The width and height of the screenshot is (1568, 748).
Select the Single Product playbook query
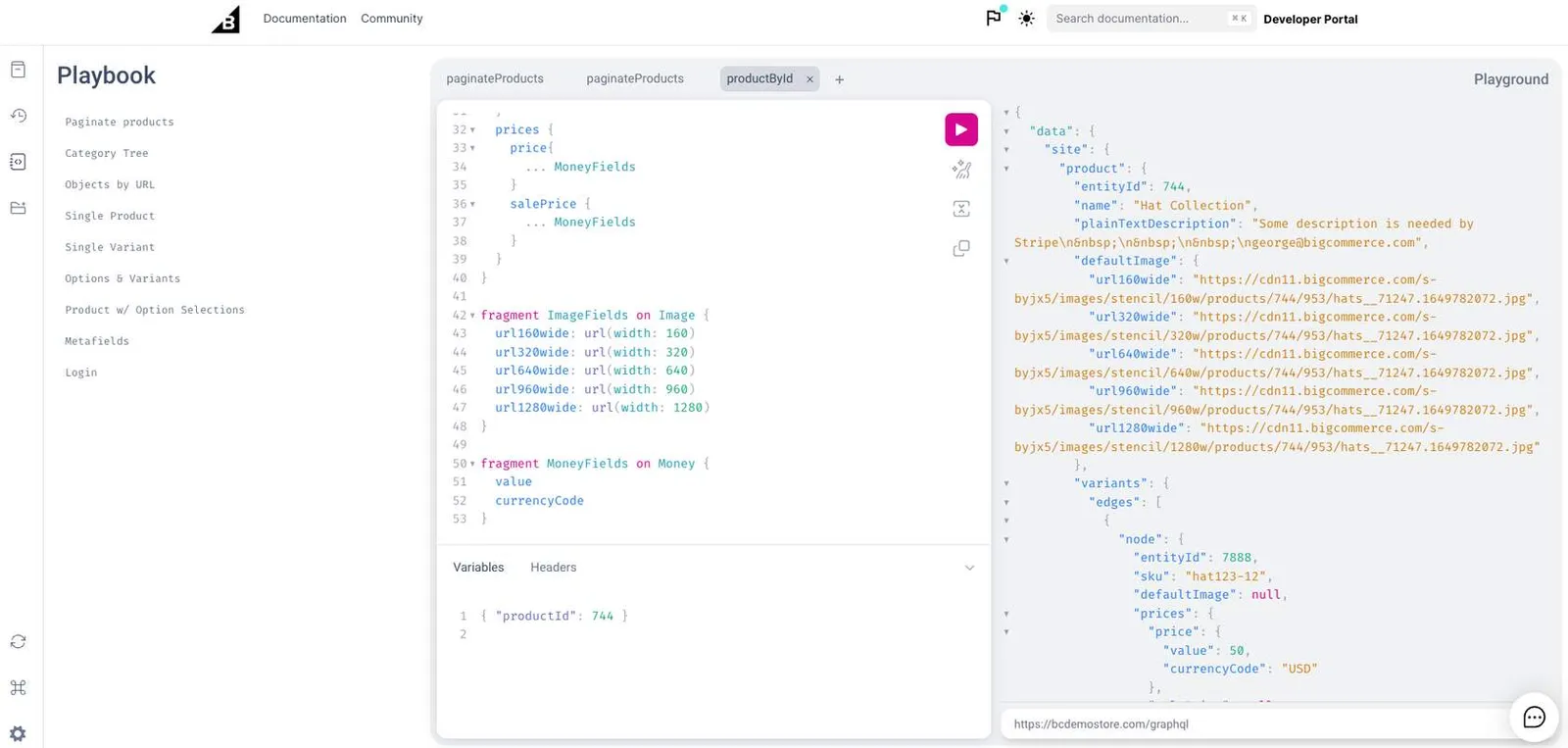click(x=110, y=217)
